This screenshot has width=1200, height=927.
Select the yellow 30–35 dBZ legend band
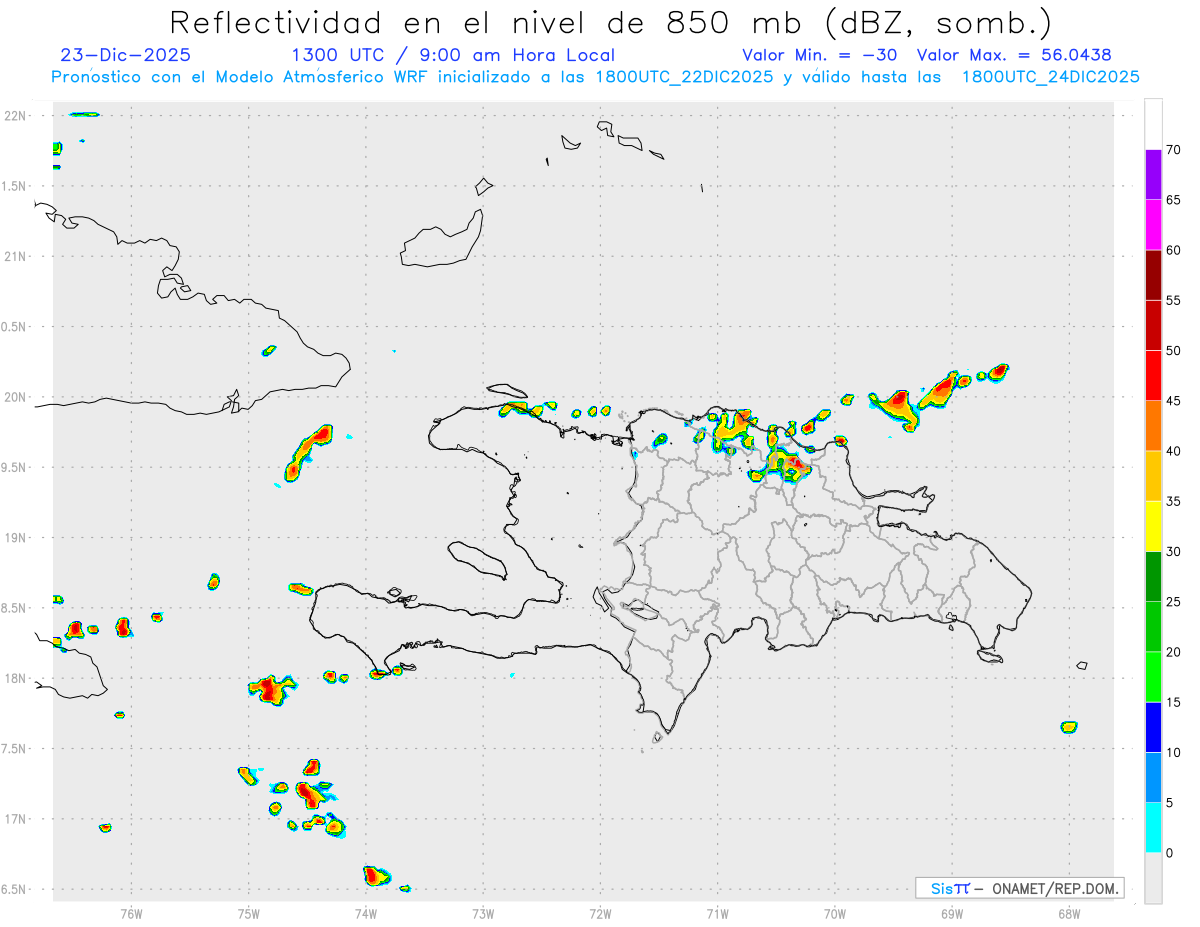click(x=1153, y=526)
